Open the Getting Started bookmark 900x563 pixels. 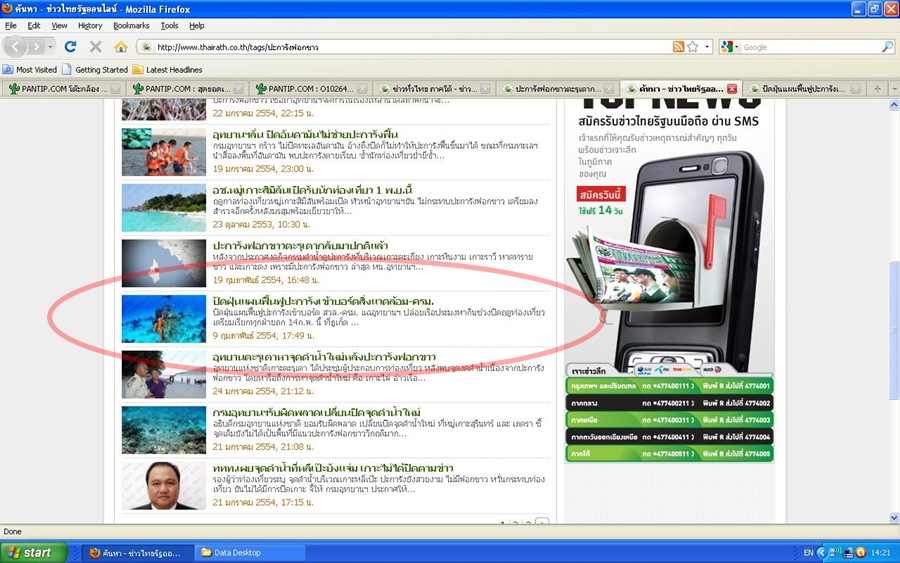[x=95, y=69]
